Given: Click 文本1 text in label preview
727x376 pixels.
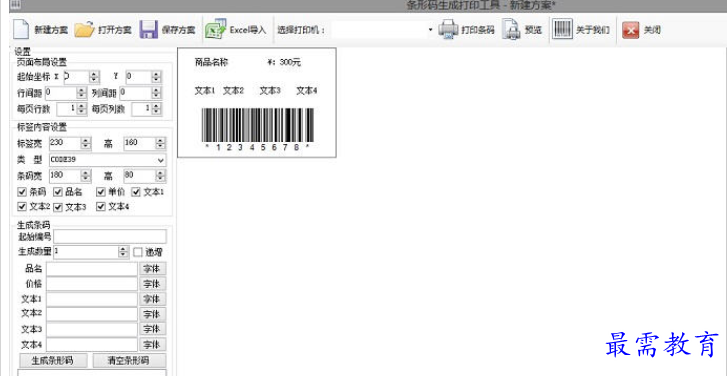Looking at the screenshot, I should click(204, 91).
